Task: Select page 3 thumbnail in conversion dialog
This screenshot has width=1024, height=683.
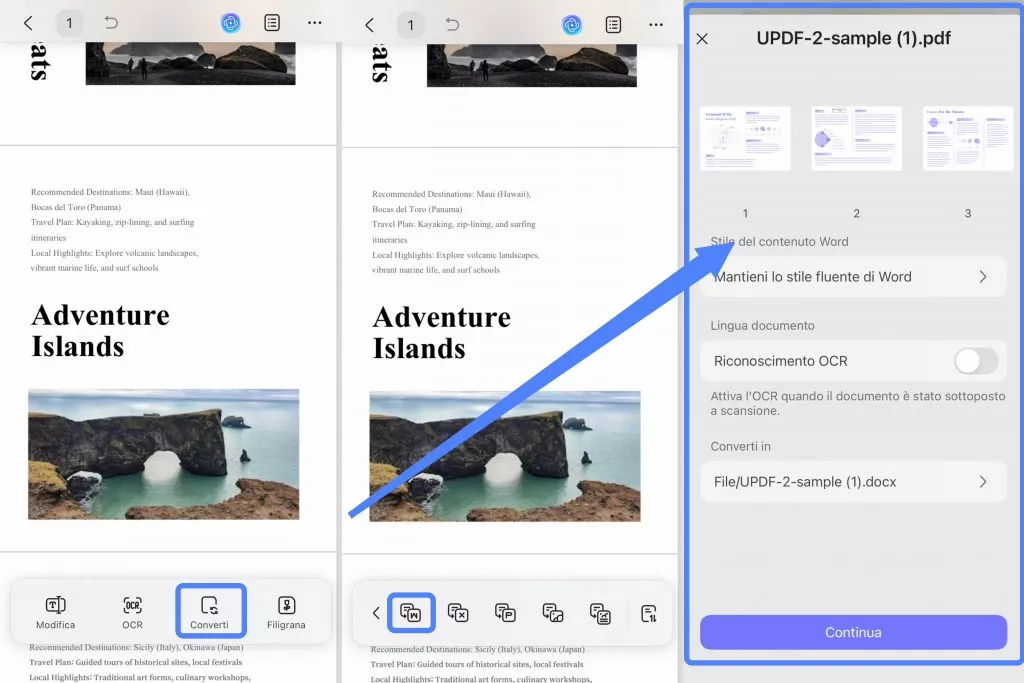Action: coord(967,138)
